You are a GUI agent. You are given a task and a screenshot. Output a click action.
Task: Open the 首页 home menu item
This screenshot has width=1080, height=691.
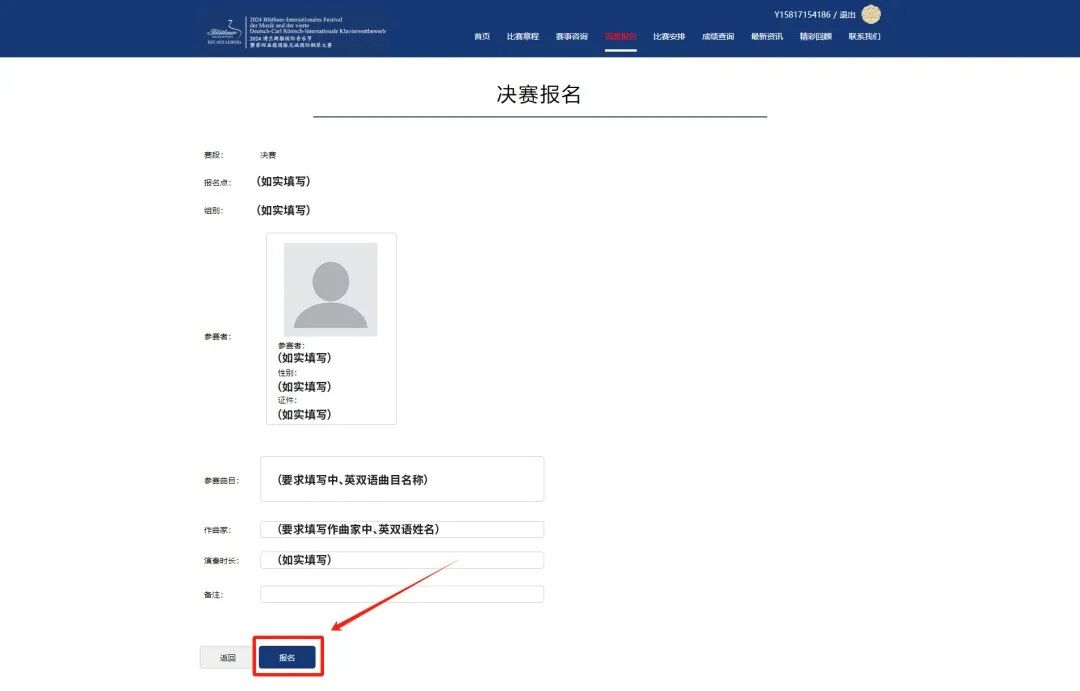click(481, 36)
